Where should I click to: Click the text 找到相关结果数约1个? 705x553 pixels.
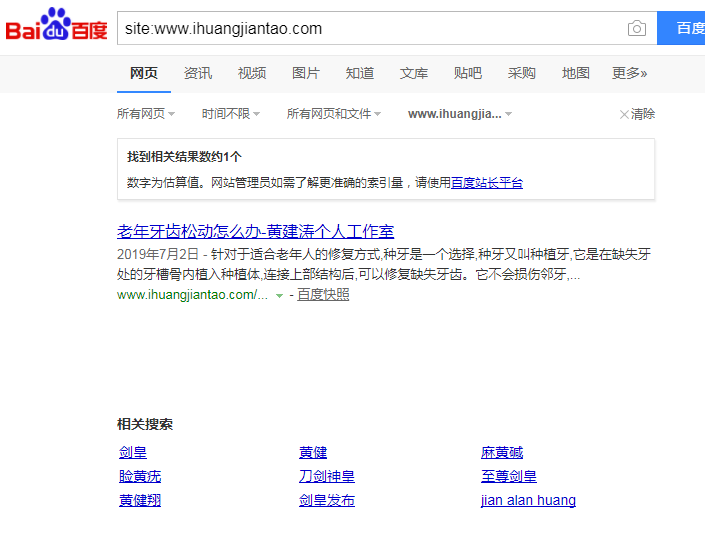[184, 157]
